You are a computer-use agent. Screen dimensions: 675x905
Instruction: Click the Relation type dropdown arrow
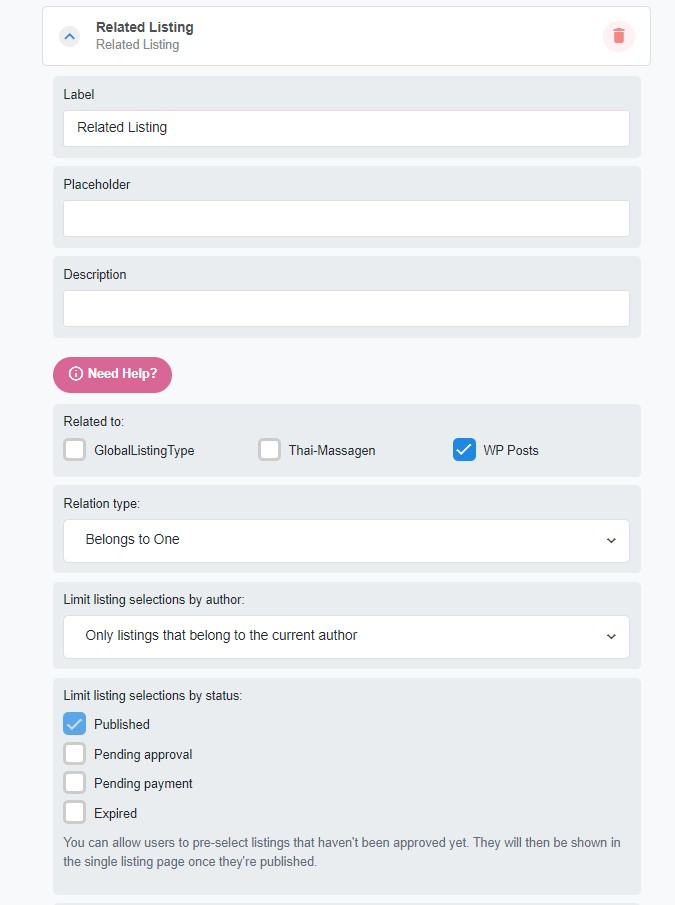(x=611, y=541)
